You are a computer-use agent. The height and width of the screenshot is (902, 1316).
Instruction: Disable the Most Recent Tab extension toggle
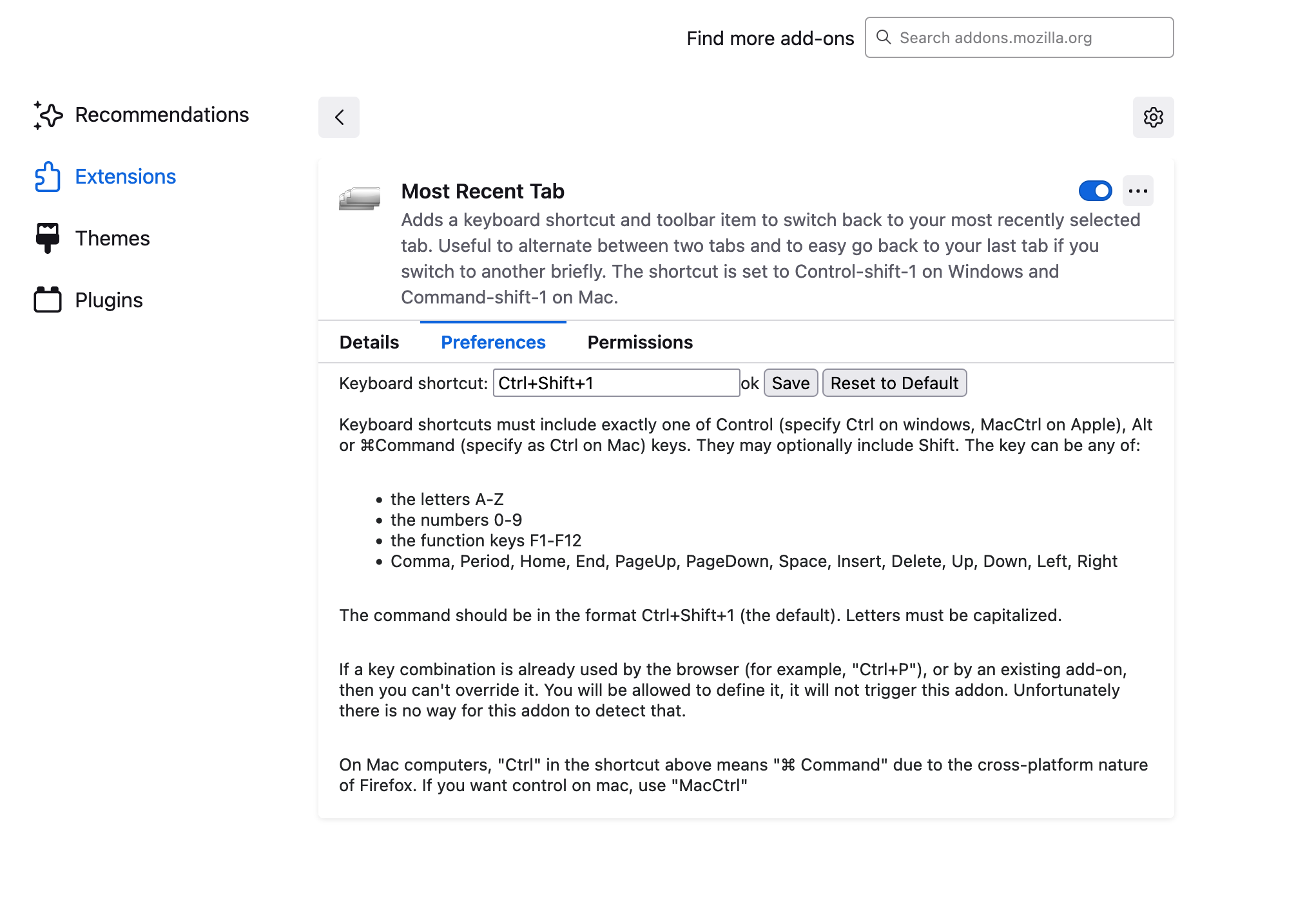point(1096,191)
